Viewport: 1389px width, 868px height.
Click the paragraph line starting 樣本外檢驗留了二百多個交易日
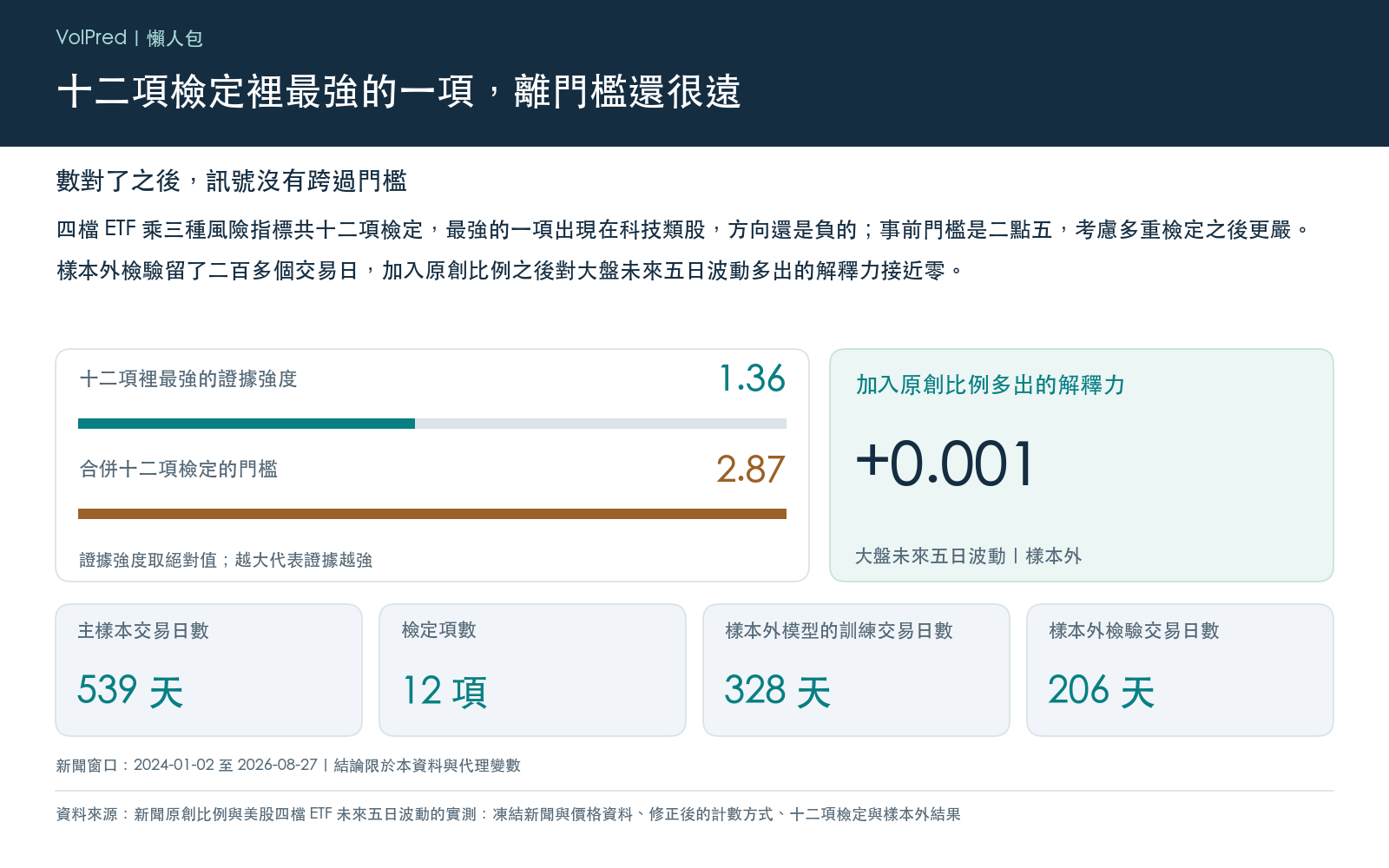point(510,270)
